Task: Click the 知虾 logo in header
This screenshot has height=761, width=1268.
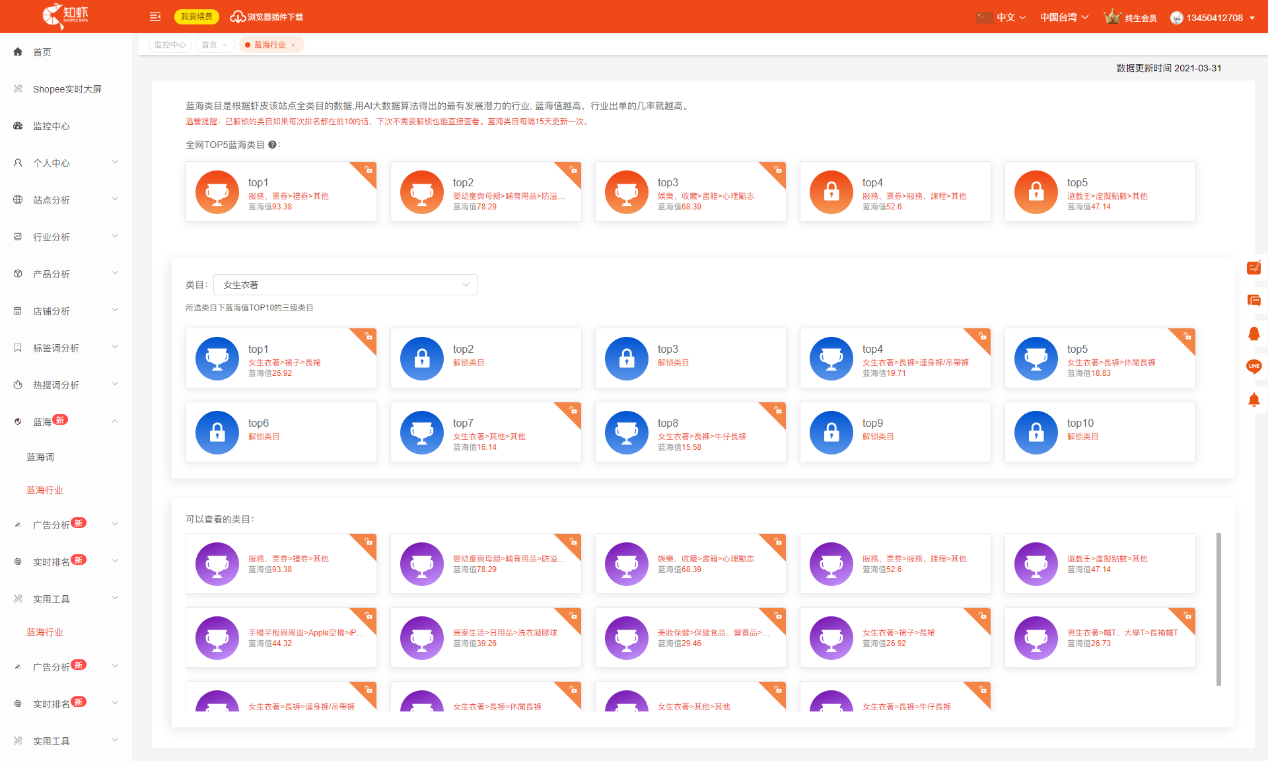Action: pyautogui.click(x=66, y=16)
